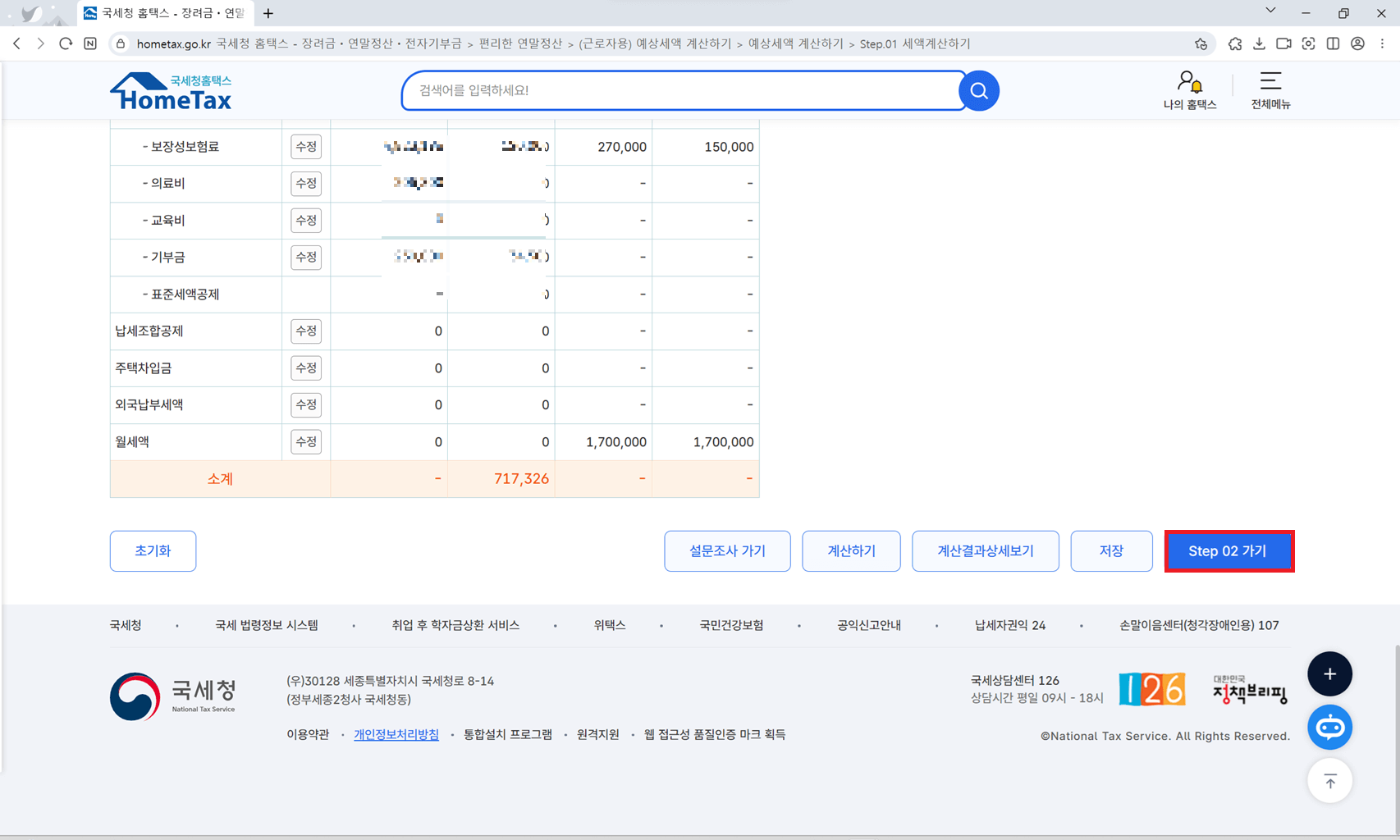Click the N icon left of address bar
This screenshot has height=840, width=1400.
point(90,43)
